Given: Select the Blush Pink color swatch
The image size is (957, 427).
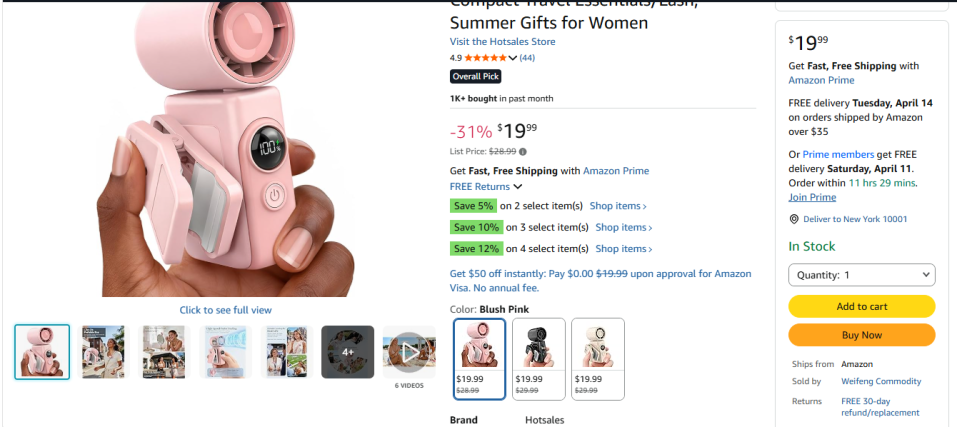Looking at the screenshot, I should (480, 358).
